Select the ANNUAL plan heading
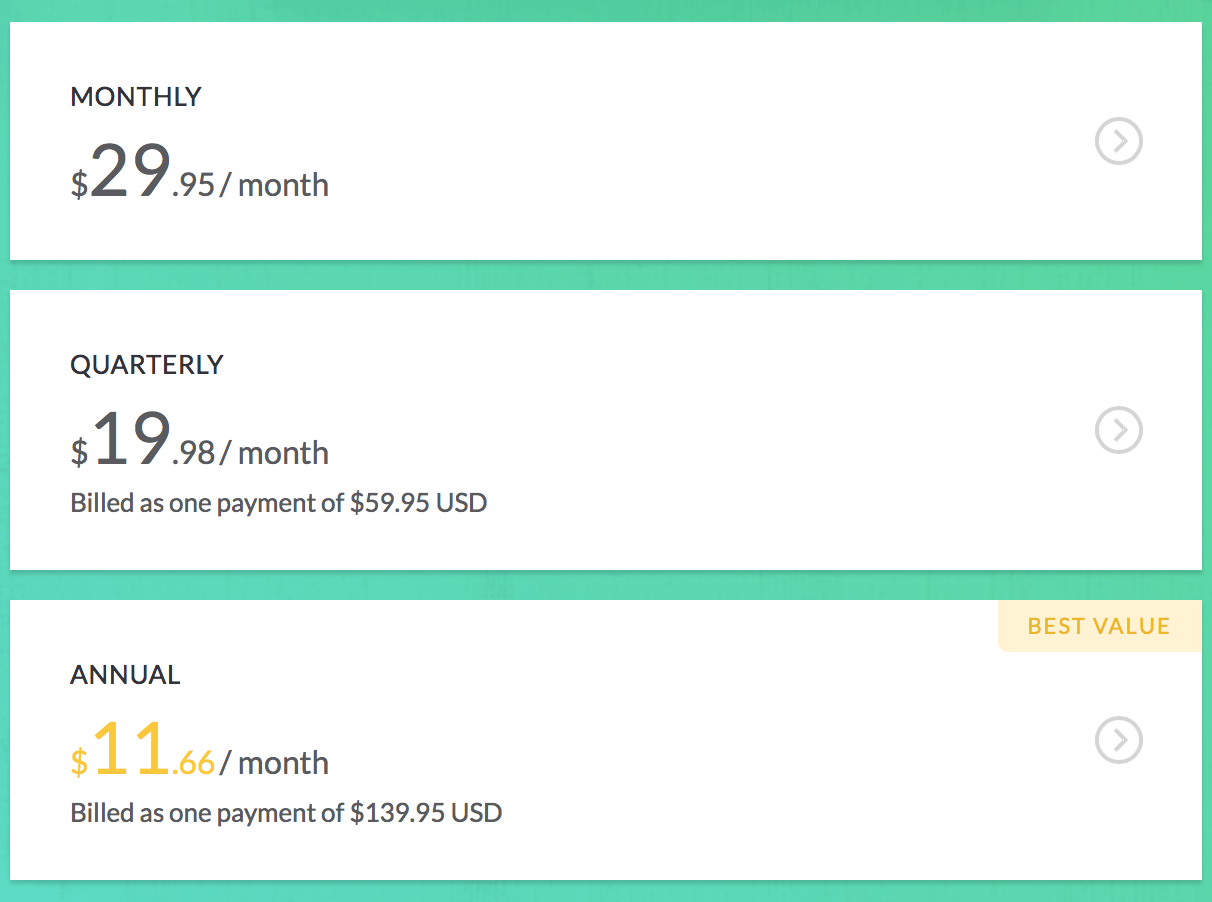The width and height of the screenshot is (1212, 902). tap(125, 675)
